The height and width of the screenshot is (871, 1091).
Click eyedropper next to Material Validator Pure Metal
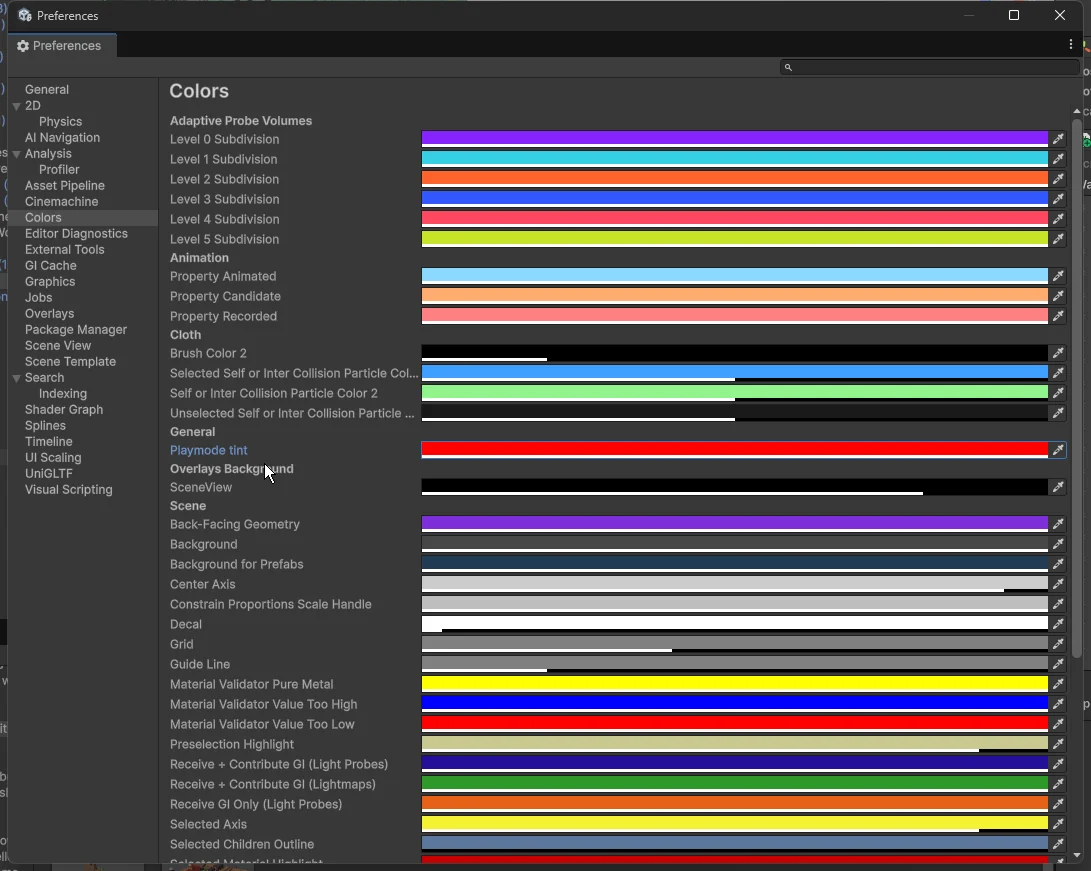click(1057, 684)
